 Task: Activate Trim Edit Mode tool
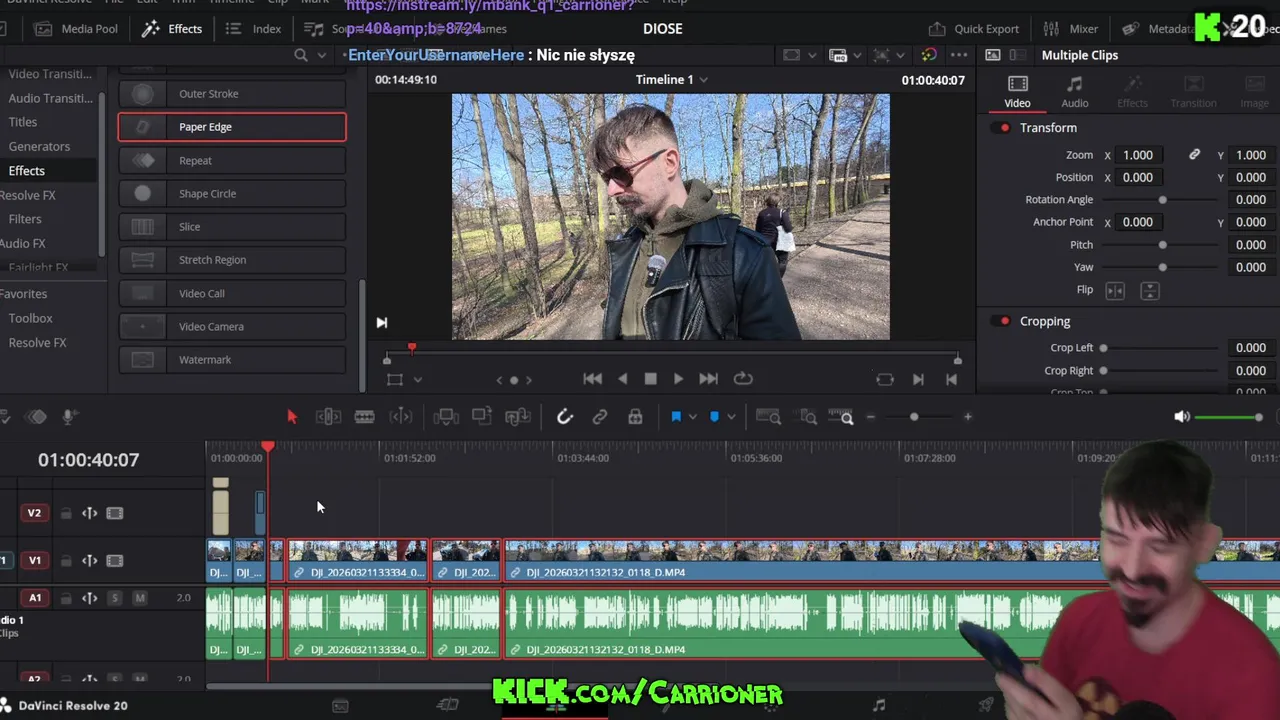tap(328, 417)
